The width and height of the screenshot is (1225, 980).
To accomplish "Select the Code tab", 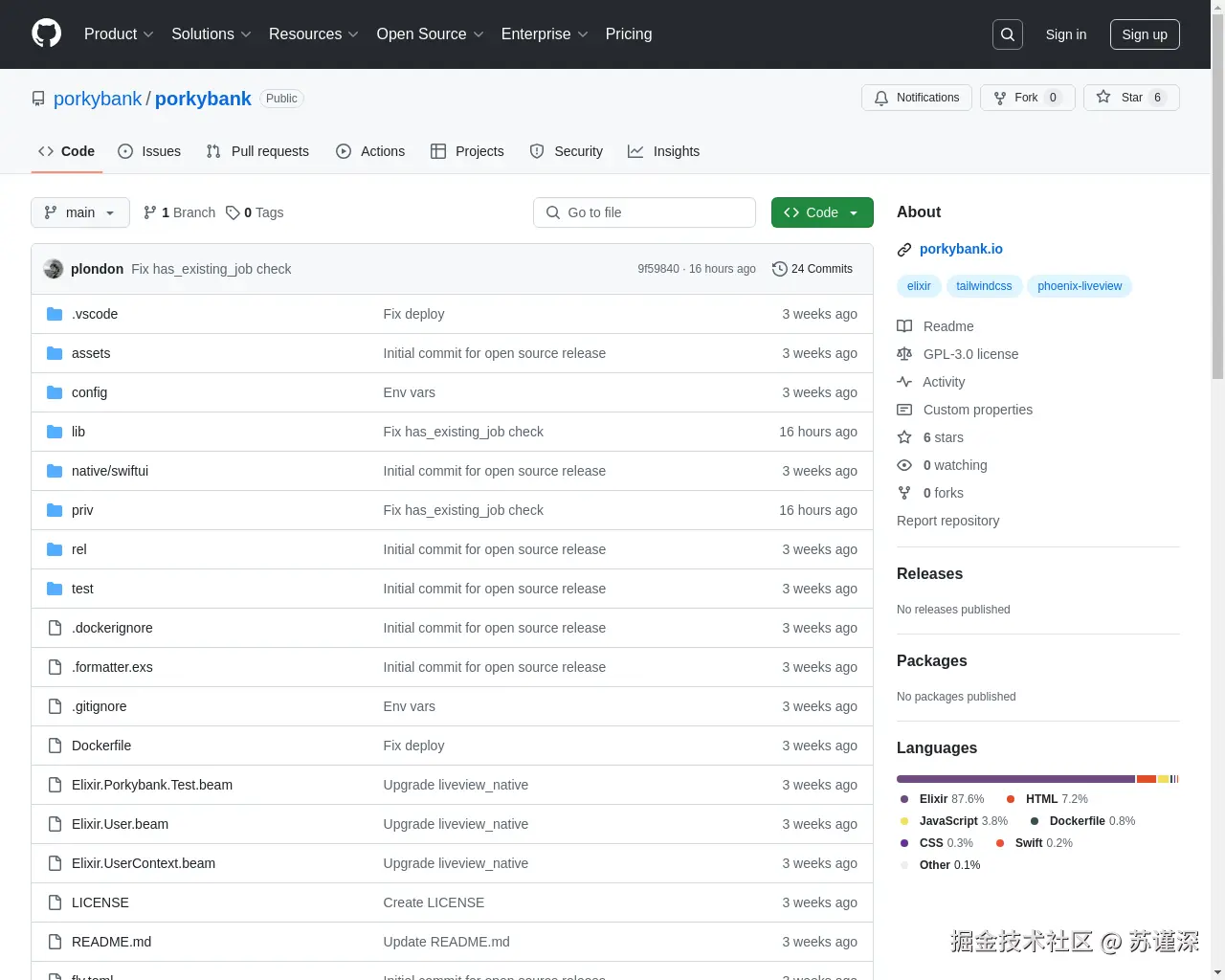I will [x=67, y=151].
